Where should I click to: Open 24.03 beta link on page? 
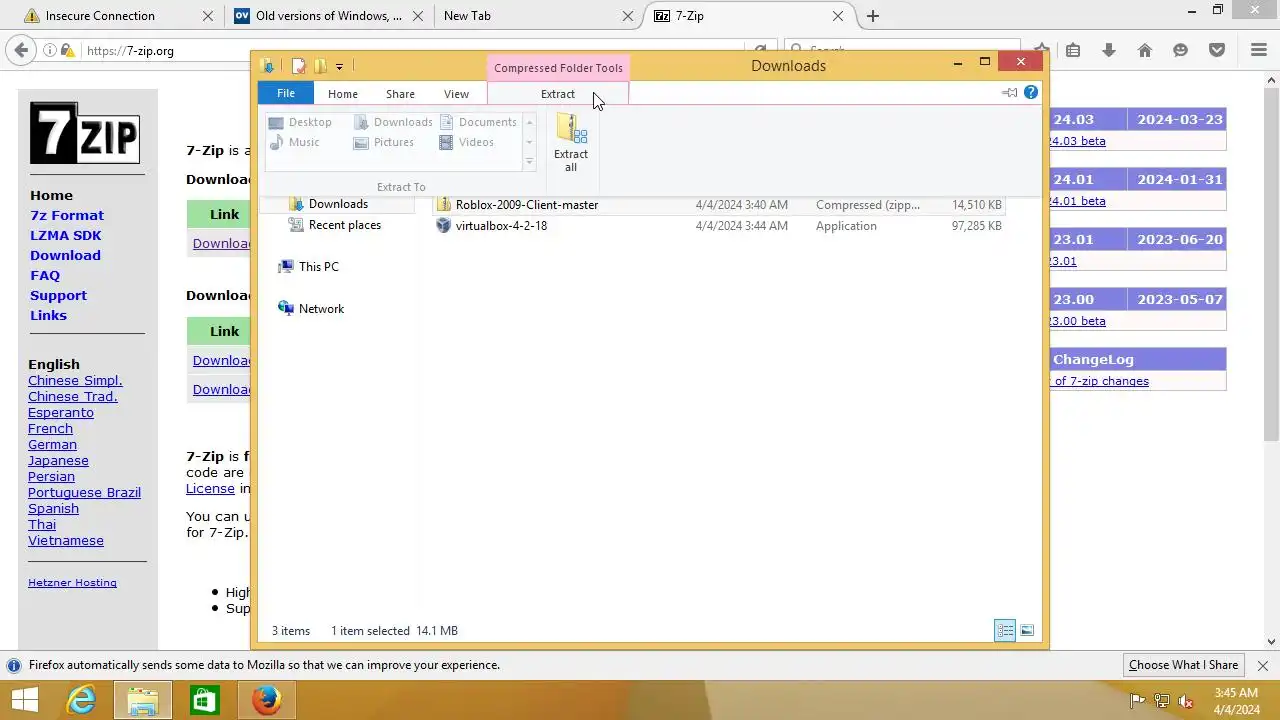click(x=1078, y=141)
